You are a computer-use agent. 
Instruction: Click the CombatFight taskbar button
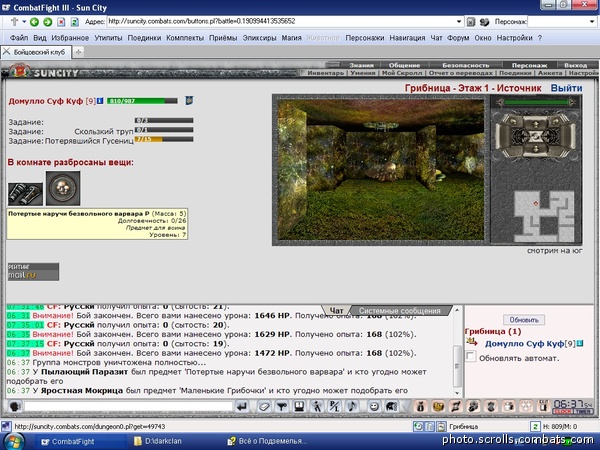(x=79, y=442)
